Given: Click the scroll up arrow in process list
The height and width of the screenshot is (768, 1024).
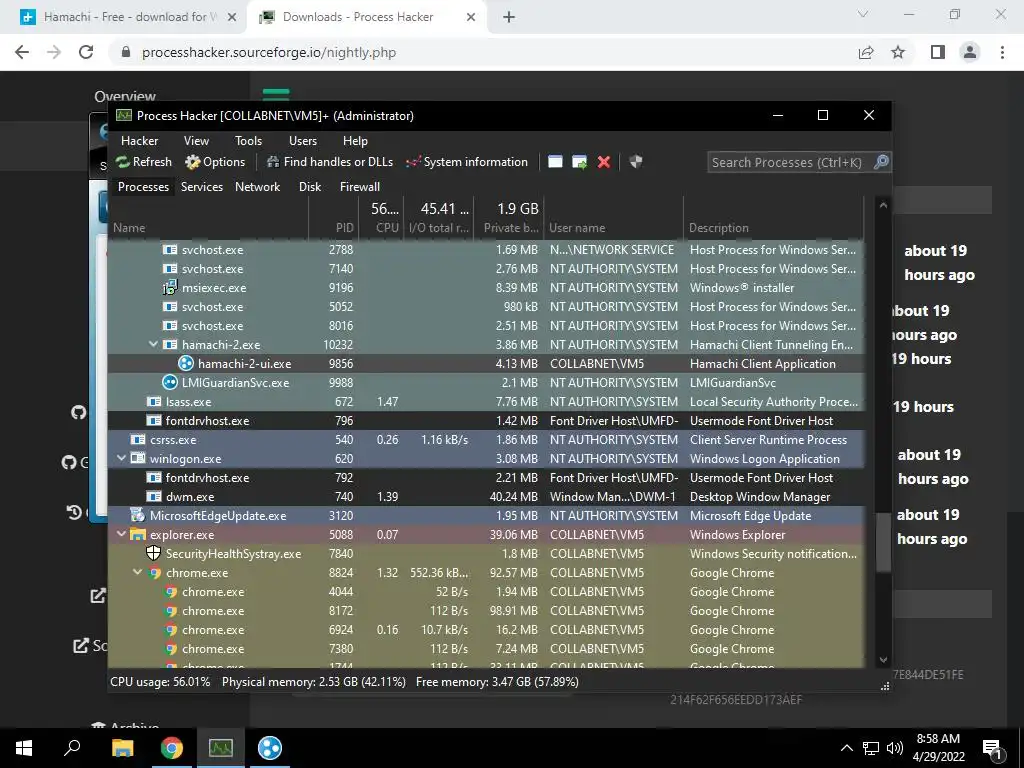Looking at the screenshot, I should [883, 204].
